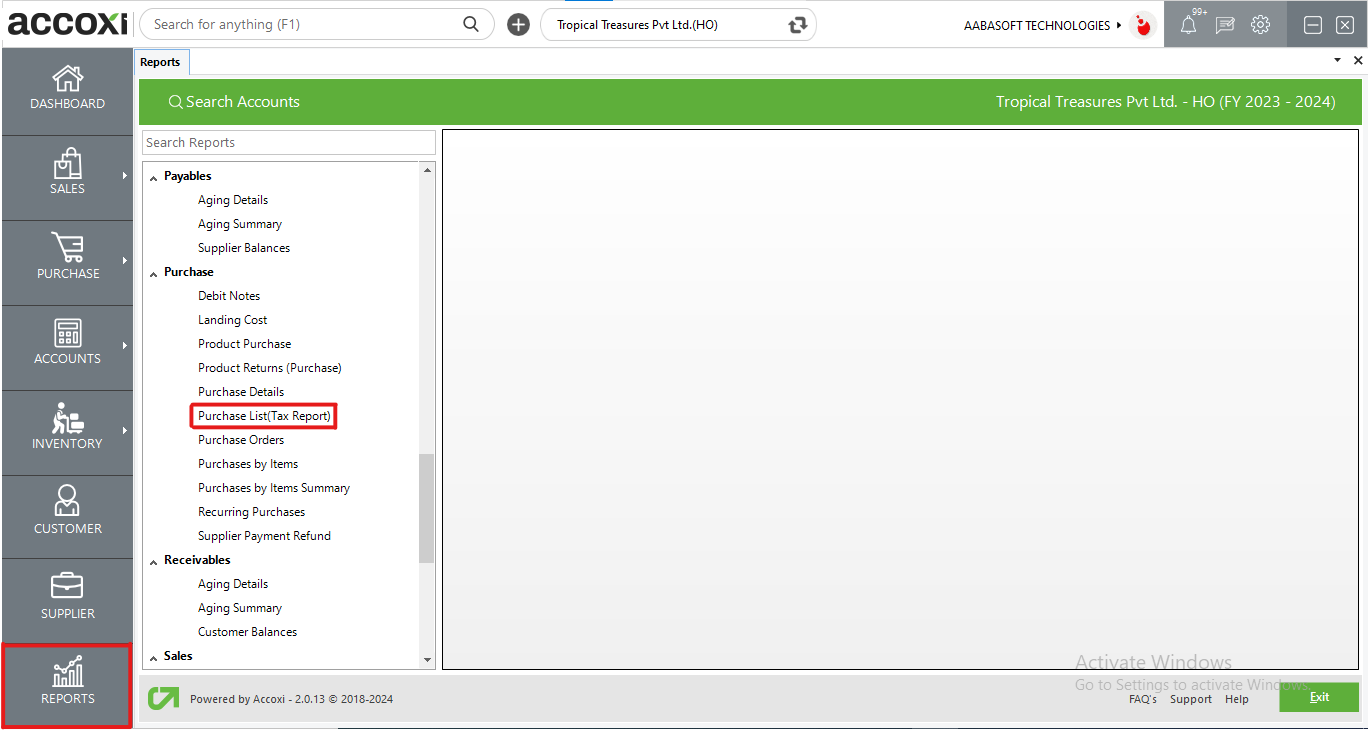
Task: Click the green Exit button
Action: click(x=1318, y=697)
